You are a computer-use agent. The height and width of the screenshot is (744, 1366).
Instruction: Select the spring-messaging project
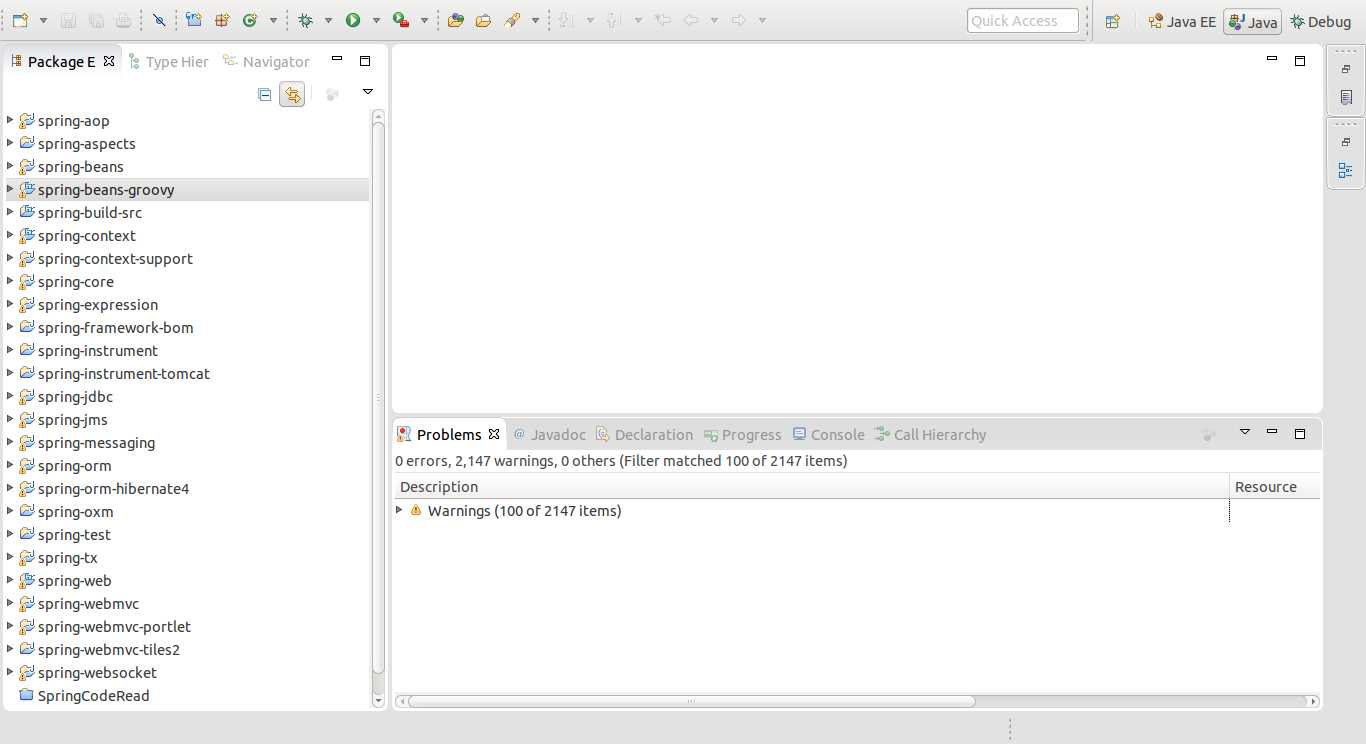pyautogui.click(x=96, y=442)
